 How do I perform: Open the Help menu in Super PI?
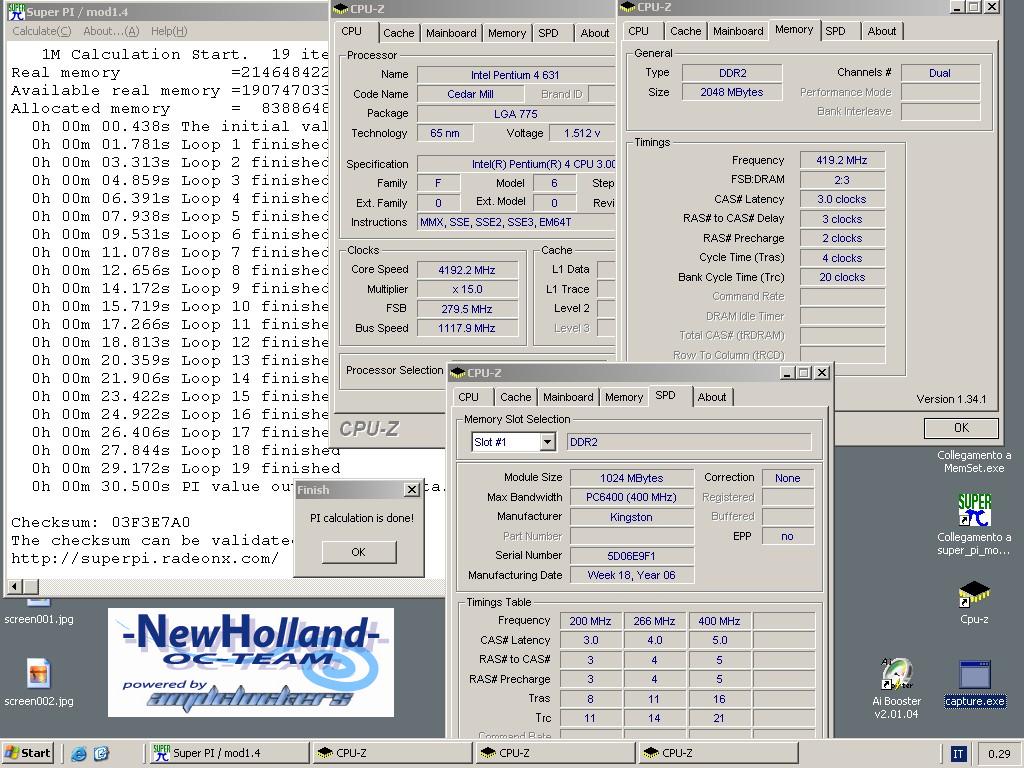tap(169, 31)
